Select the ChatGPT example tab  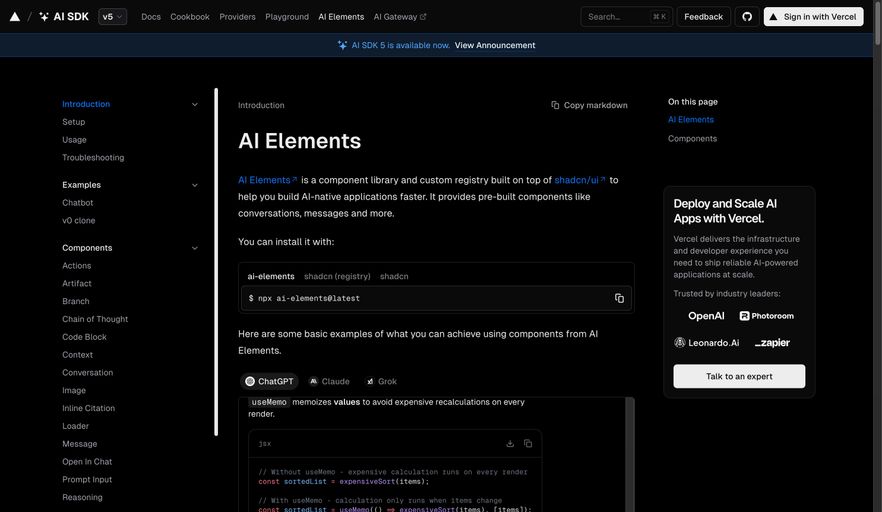click(270, 381)
